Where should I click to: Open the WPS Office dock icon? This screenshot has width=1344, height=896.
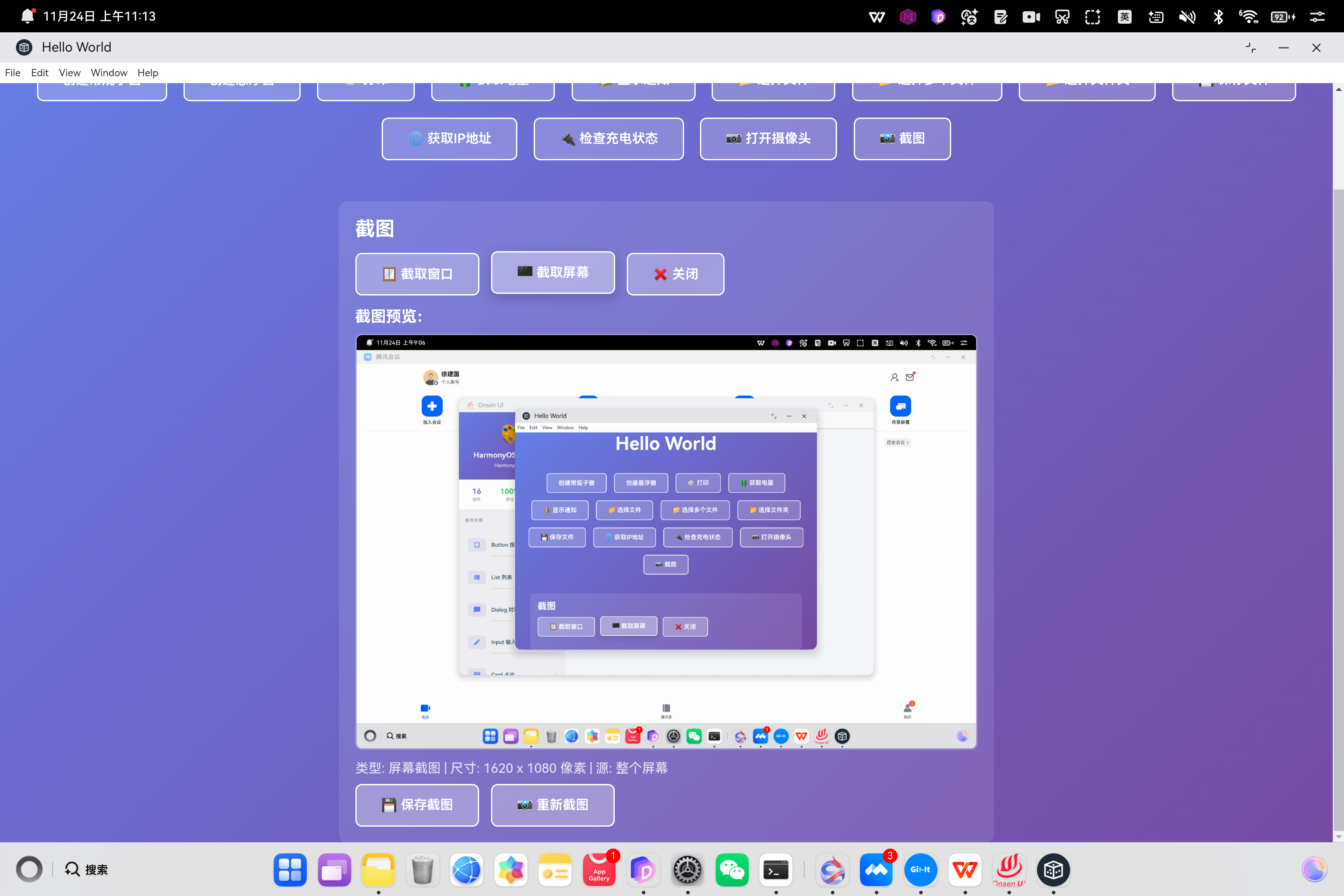point(964,870)
